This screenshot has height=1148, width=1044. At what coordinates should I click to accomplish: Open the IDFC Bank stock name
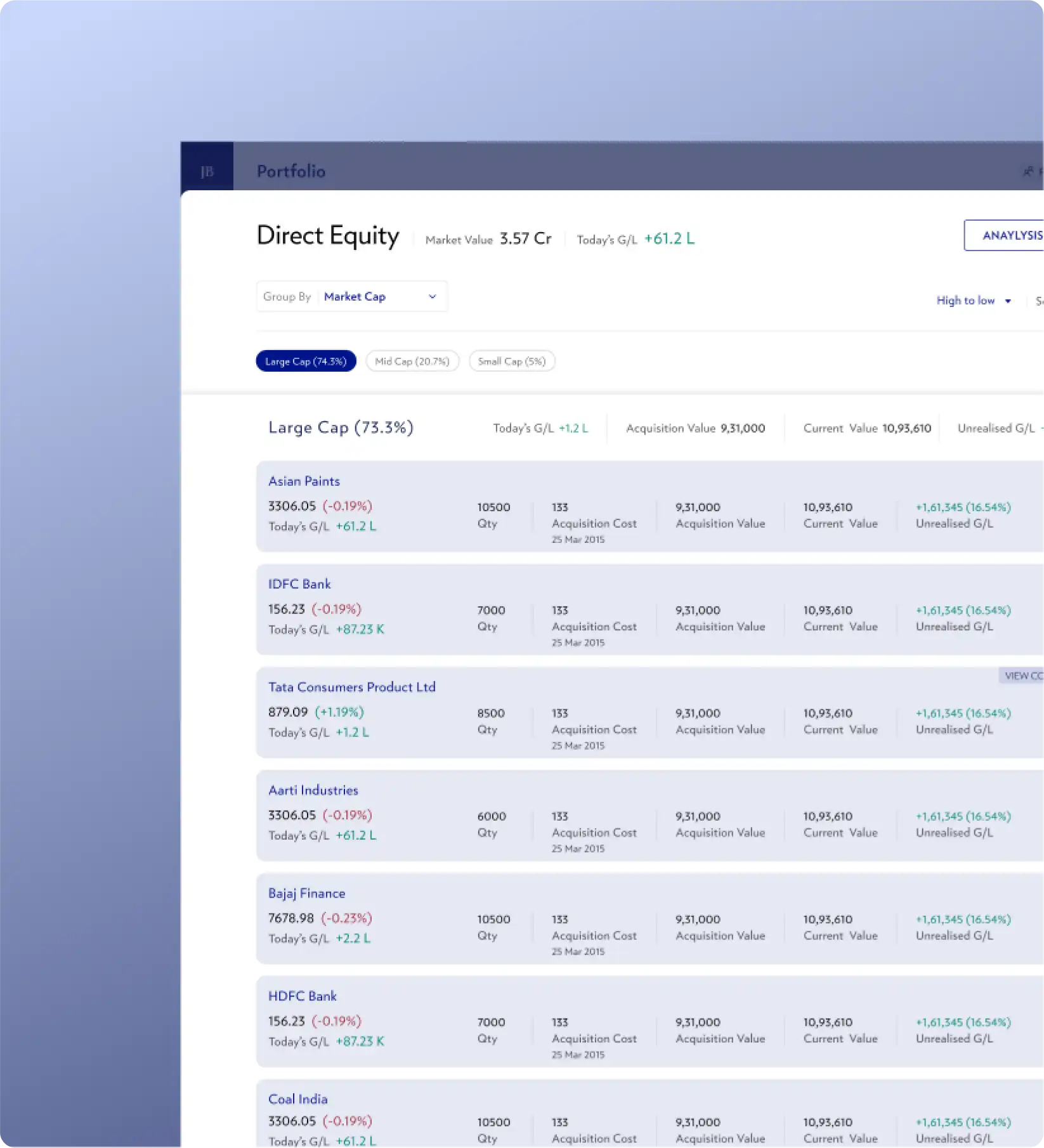[x=299, y=584]
